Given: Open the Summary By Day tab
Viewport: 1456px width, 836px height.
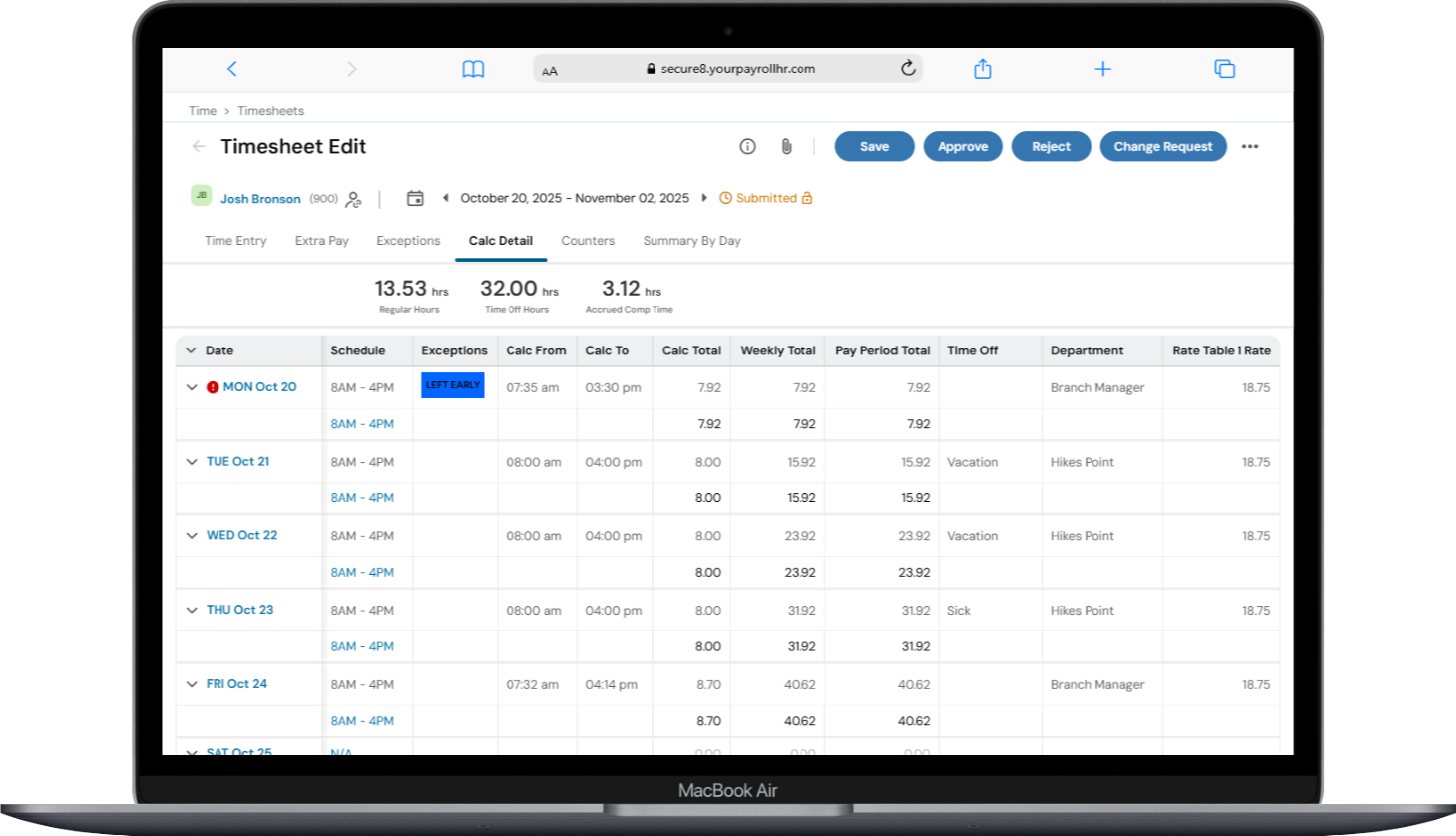Looking at the screenshot, I should (690, 240).
